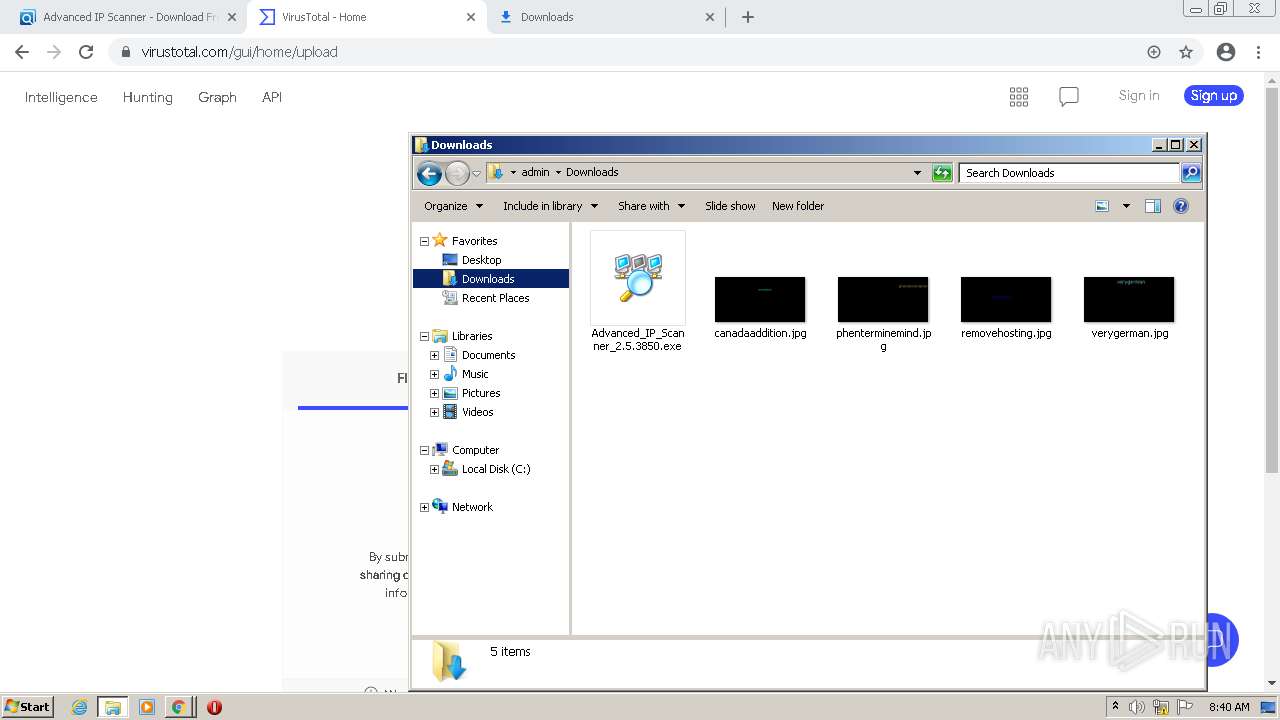
Task: Open the Start menu
Action: pos(28,707)
